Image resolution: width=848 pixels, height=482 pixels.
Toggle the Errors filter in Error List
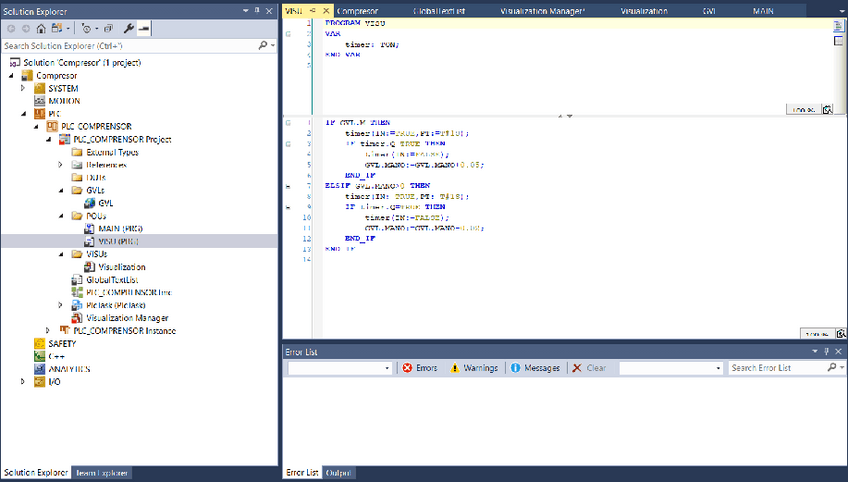(420, 368)
